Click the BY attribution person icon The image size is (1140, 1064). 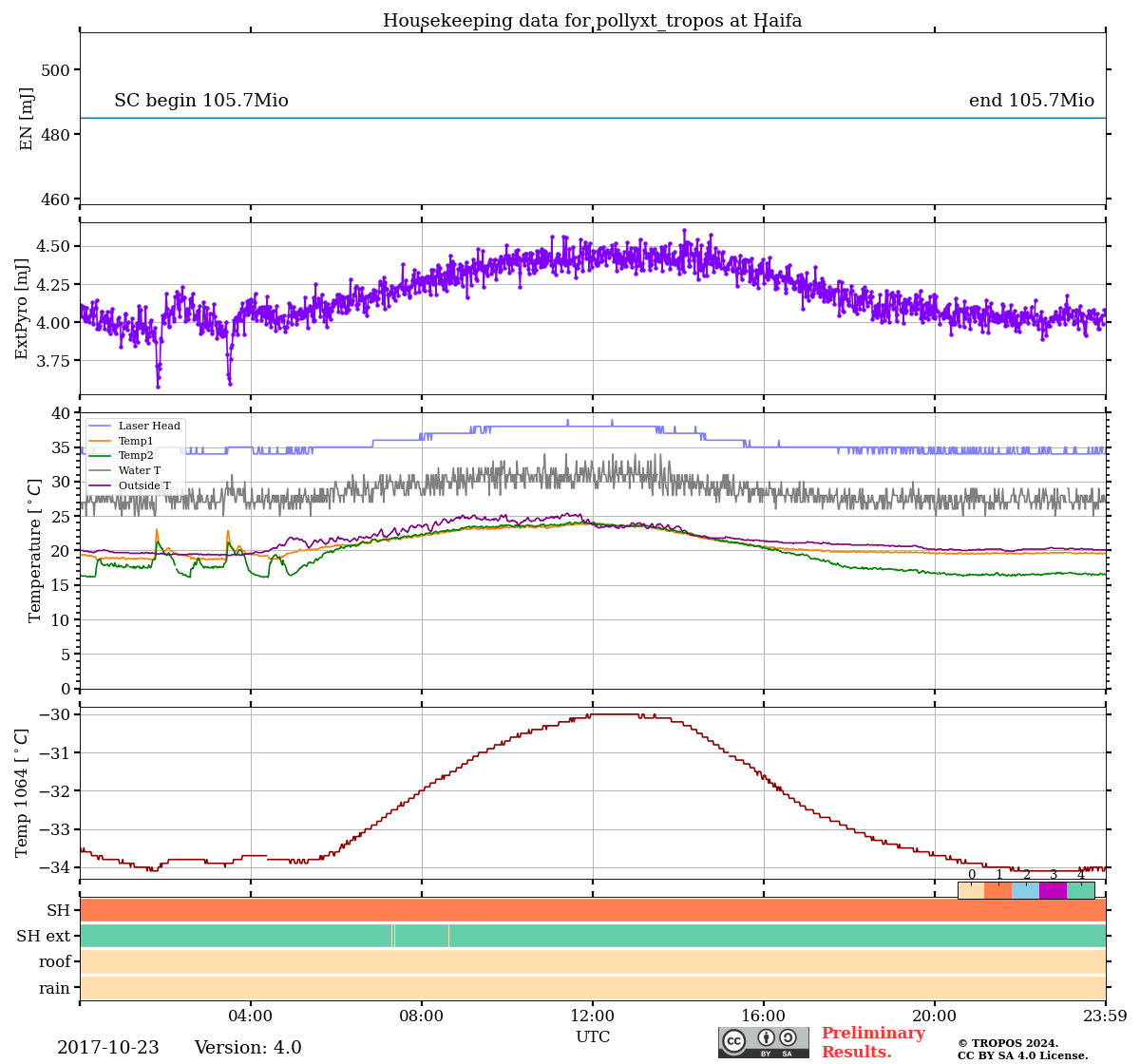click(x=766, y=1038)
